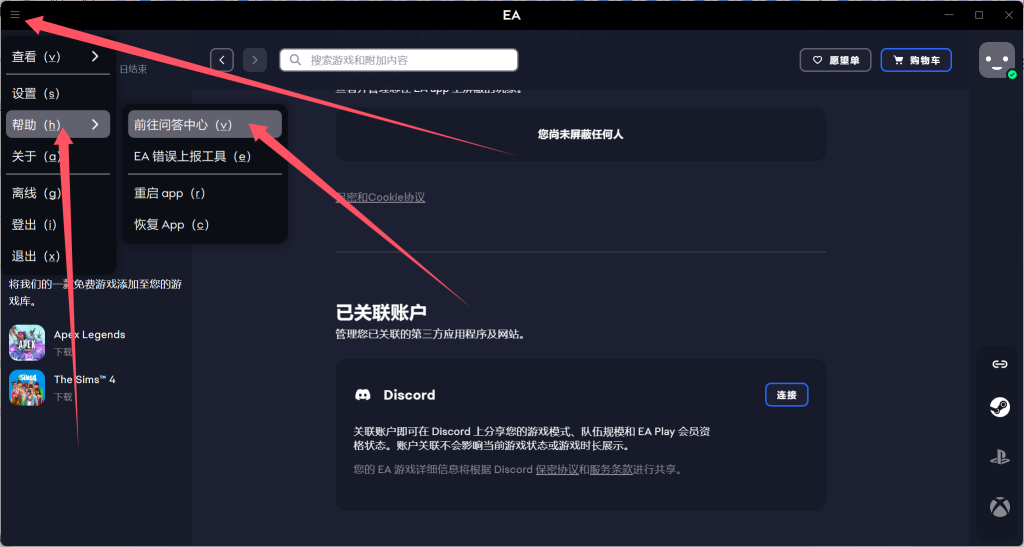Open the 保密和Cookie协议 link

(381, 197)
